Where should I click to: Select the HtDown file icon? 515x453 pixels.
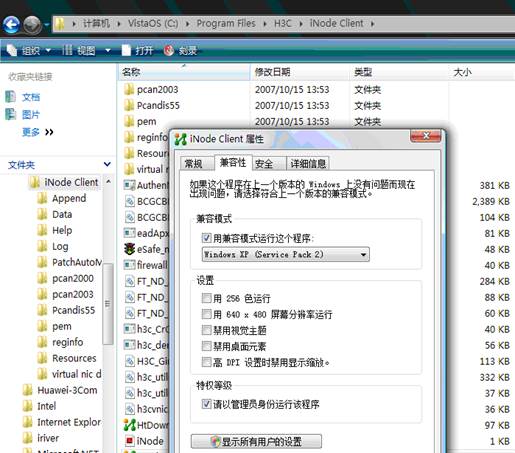pos(129,425)
